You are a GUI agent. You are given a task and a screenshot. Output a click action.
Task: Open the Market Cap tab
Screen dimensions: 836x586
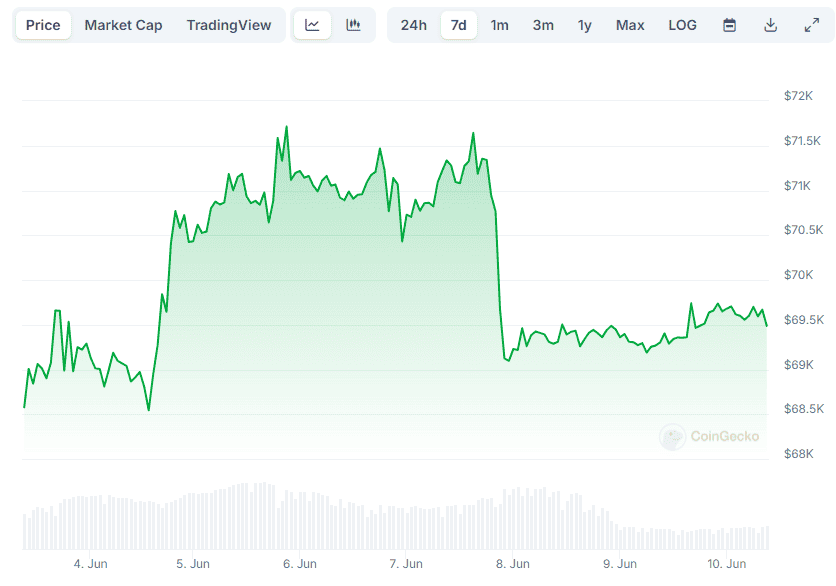click(123, 25)
